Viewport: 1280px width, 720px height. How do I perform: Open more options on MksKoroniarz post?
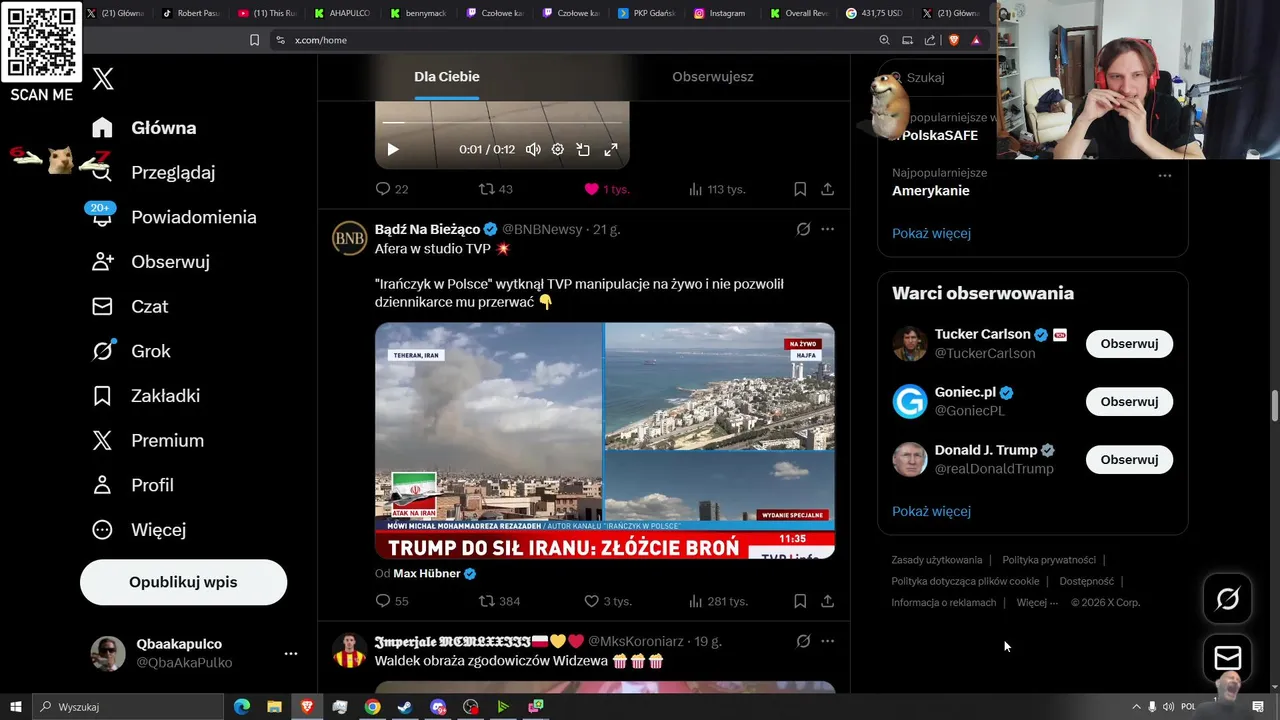[x=827, y=641]
